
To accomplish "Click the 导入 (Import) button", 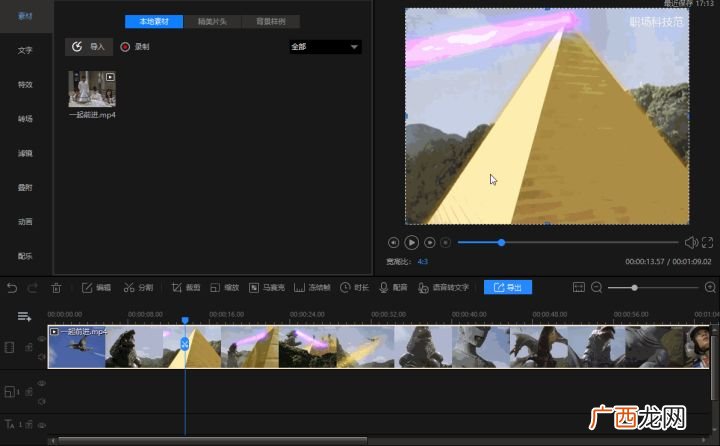I will tap(89, 47).
